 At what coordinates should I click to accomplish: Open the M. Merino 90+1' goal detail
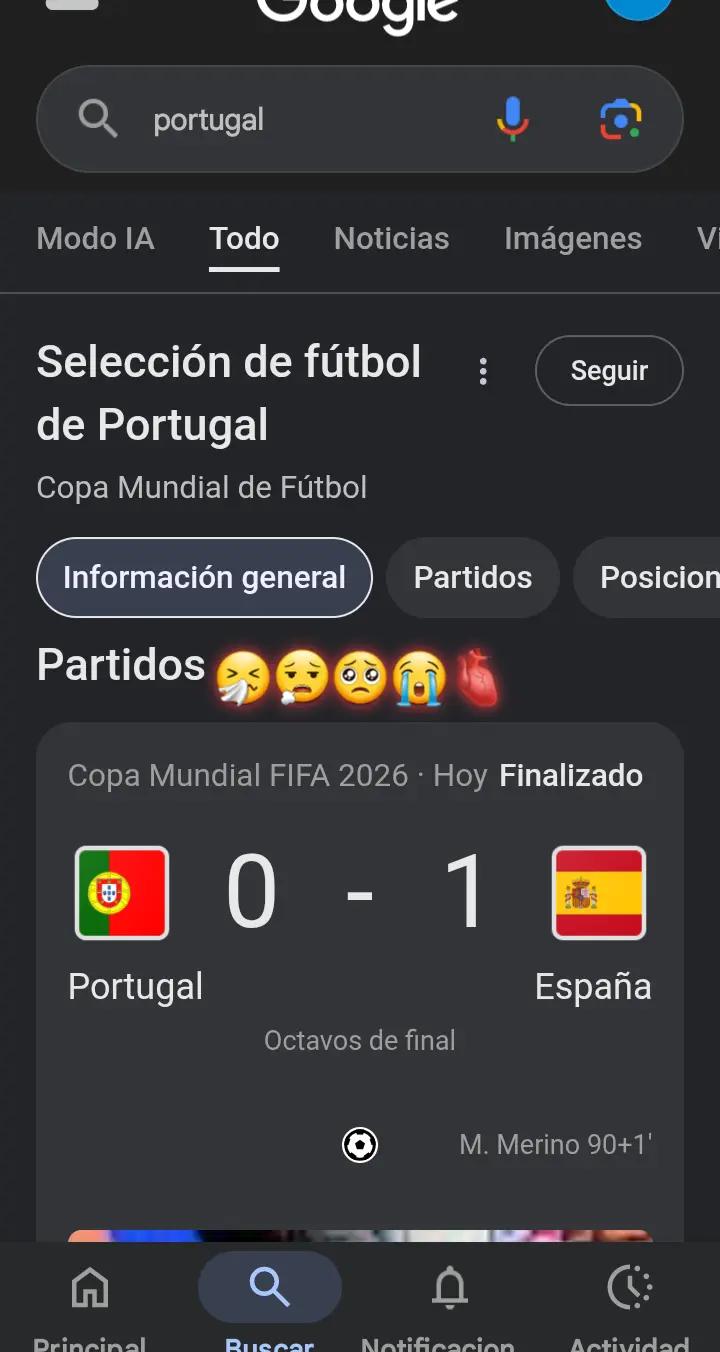coord(556,1145)
